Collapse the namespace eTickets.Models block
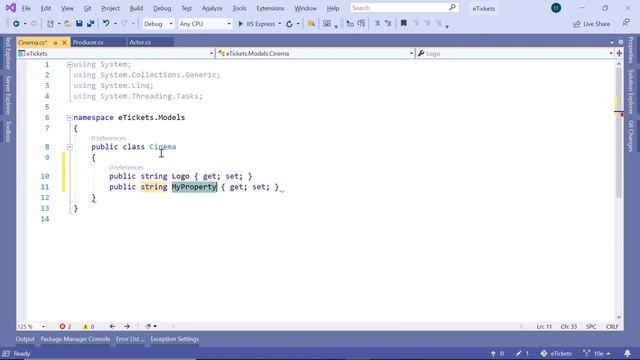 69,118
